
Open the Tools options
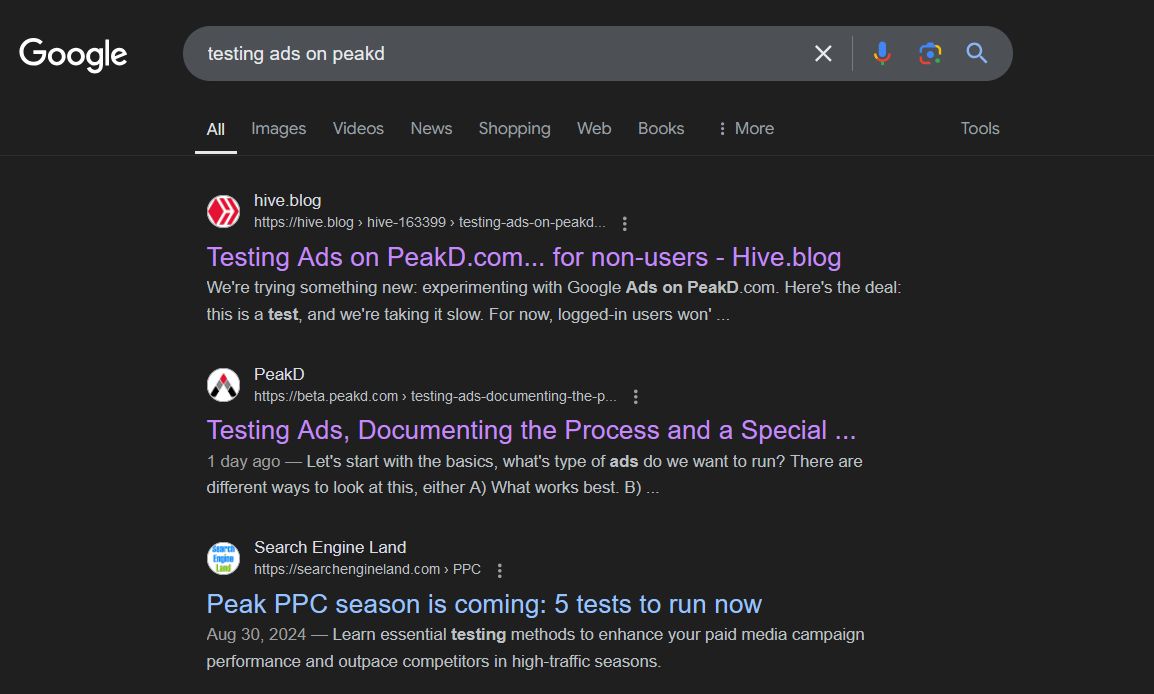pyautogui.click(x=980, y=129)
